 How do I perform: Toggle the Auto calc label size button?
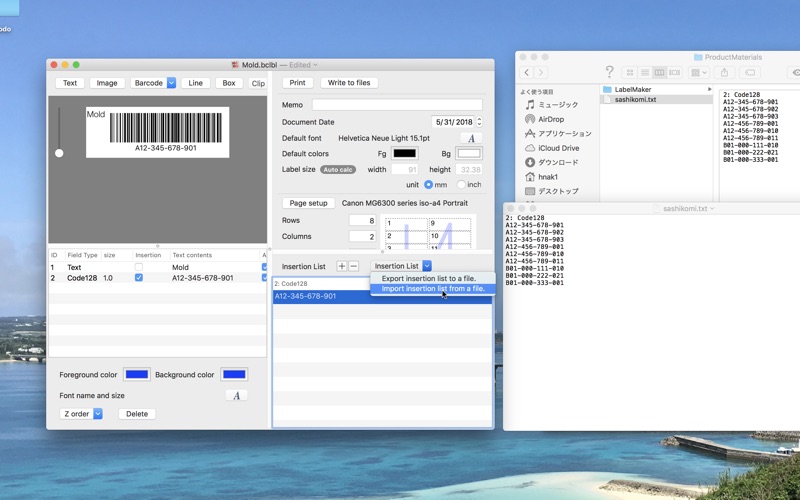pyautogui.click(x=338, y=169)
